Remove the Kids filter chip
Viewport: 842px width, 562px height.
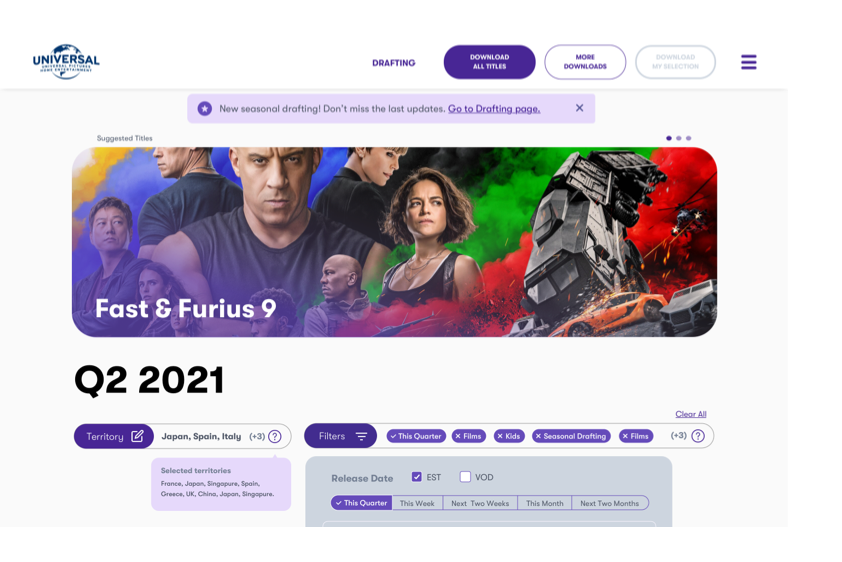coord(509,436)
